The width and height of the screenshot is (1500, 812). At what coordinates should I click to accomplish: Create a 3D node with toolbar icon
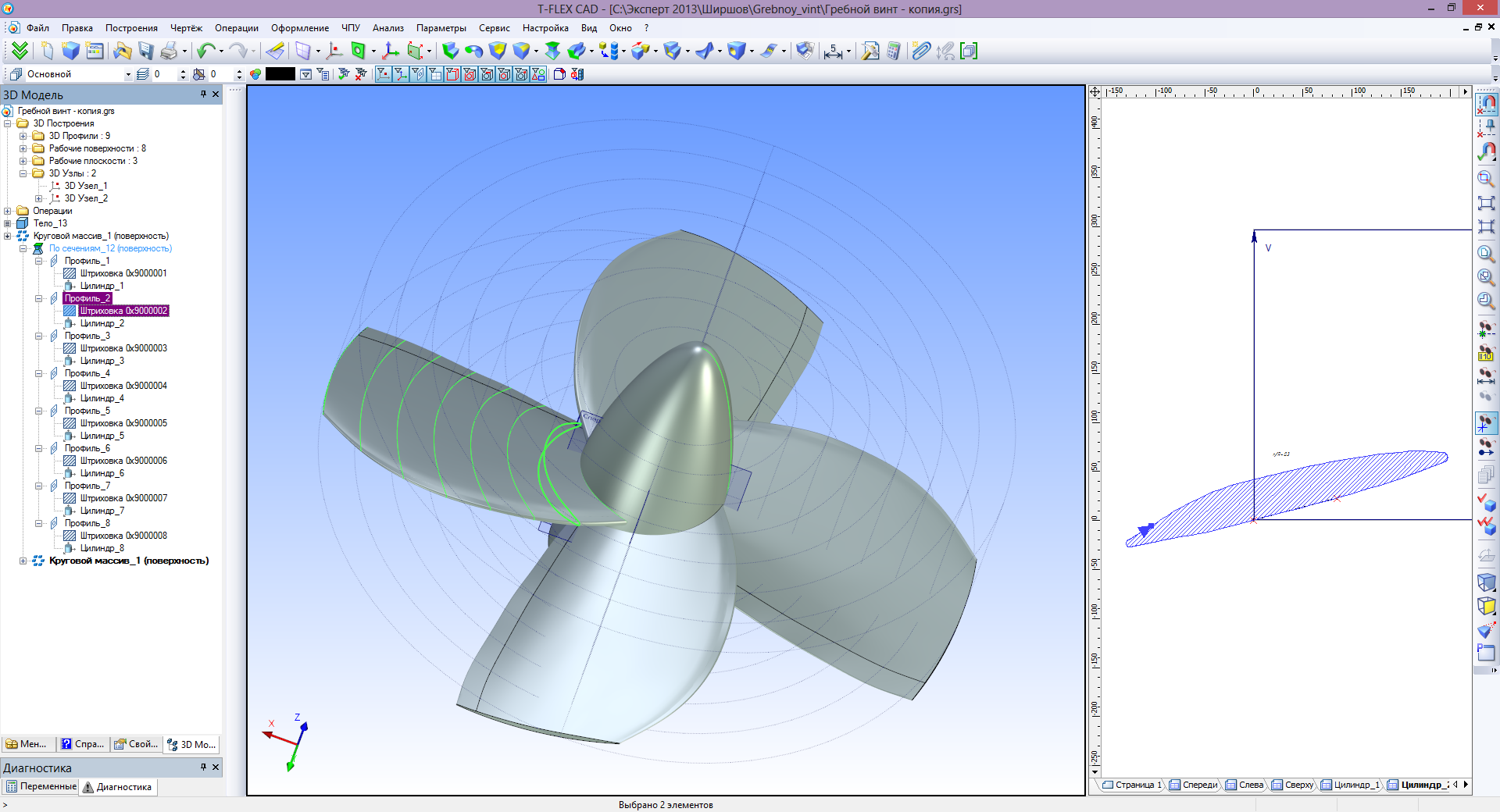334,51
